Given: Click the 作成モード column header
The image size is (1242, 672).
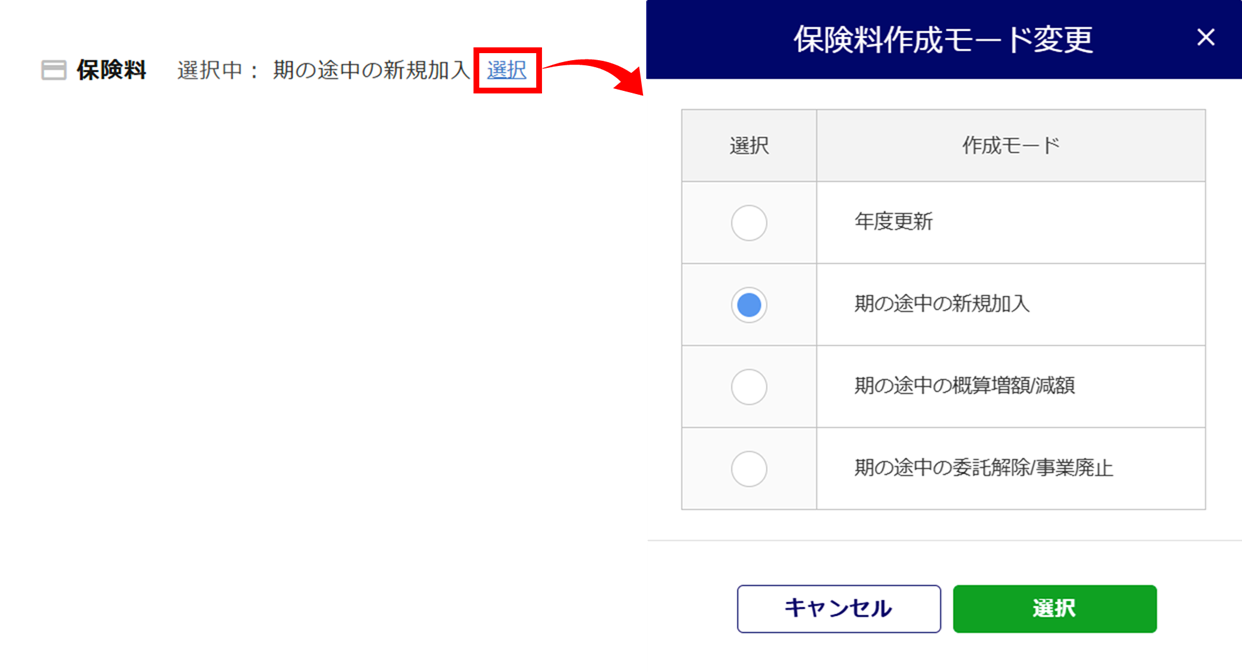Looking at the screenshot, I should (1011, 146).
